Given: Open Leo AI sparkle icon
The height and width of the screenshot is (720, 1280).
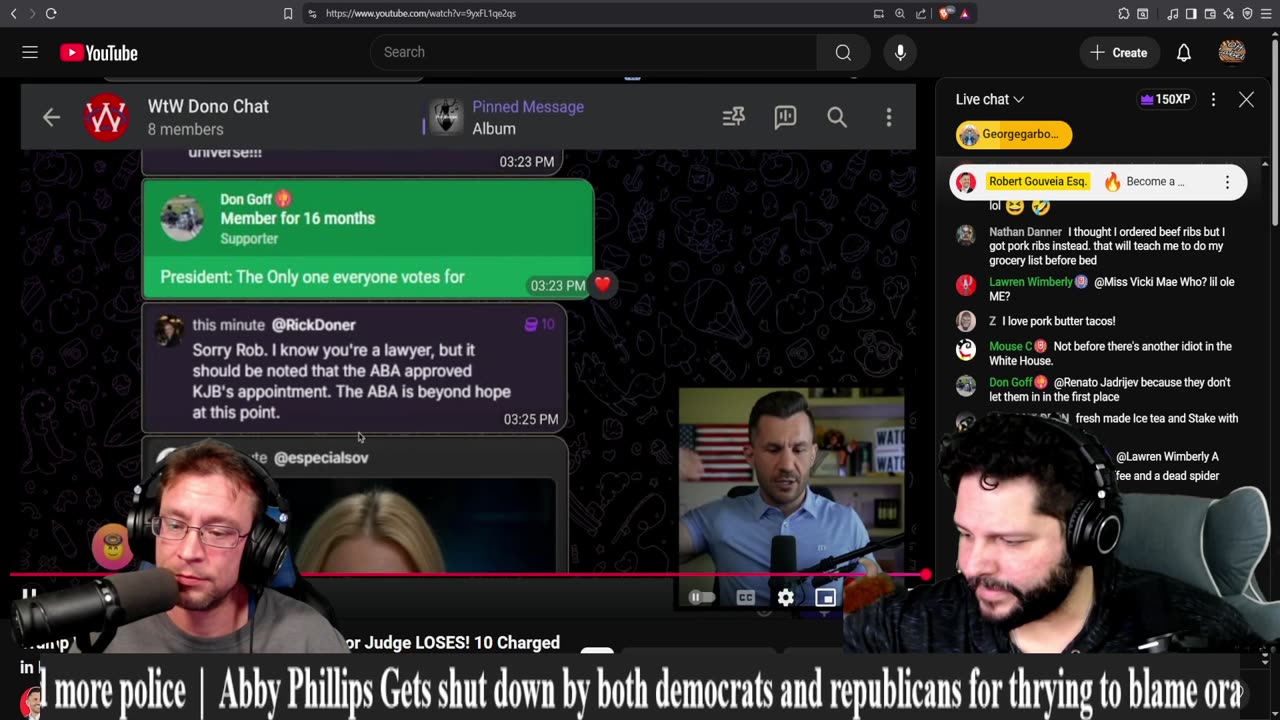Looking at the screenshot, I should (1229, 13).
